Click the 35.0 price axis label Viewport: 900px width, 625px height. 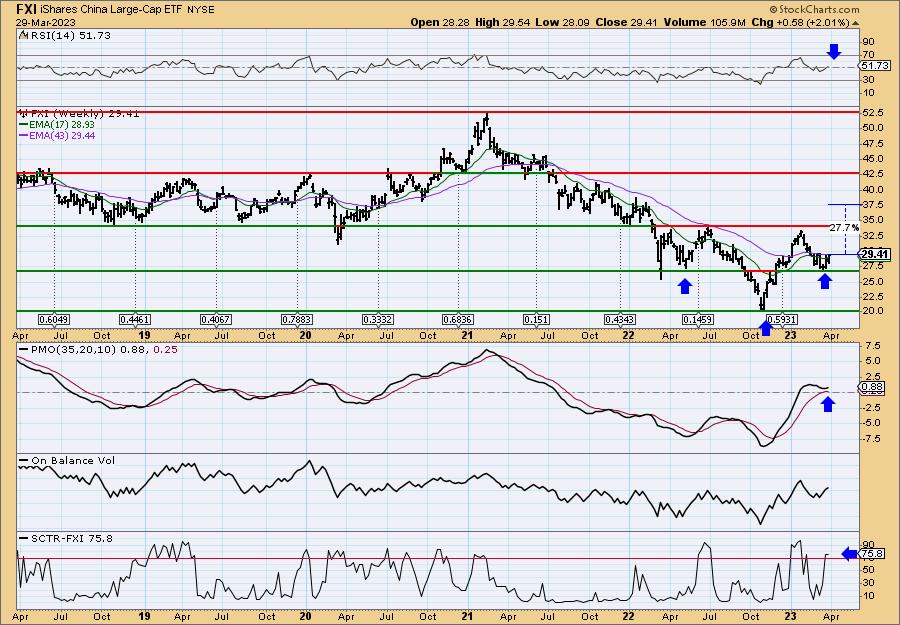point(872,219)
